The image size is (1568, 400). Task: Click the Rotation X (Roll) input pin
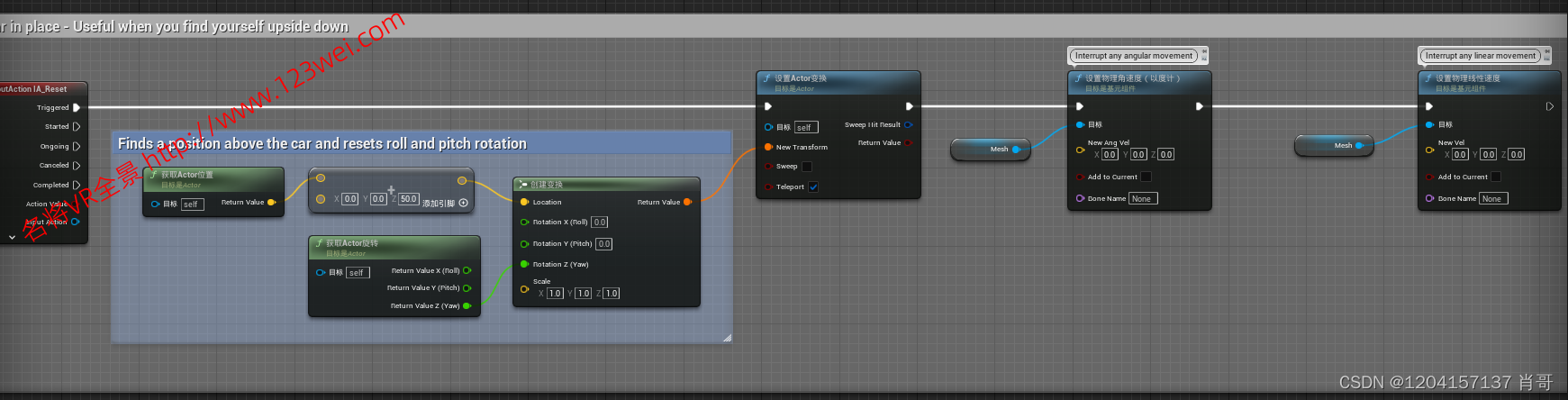click(524, 222)
